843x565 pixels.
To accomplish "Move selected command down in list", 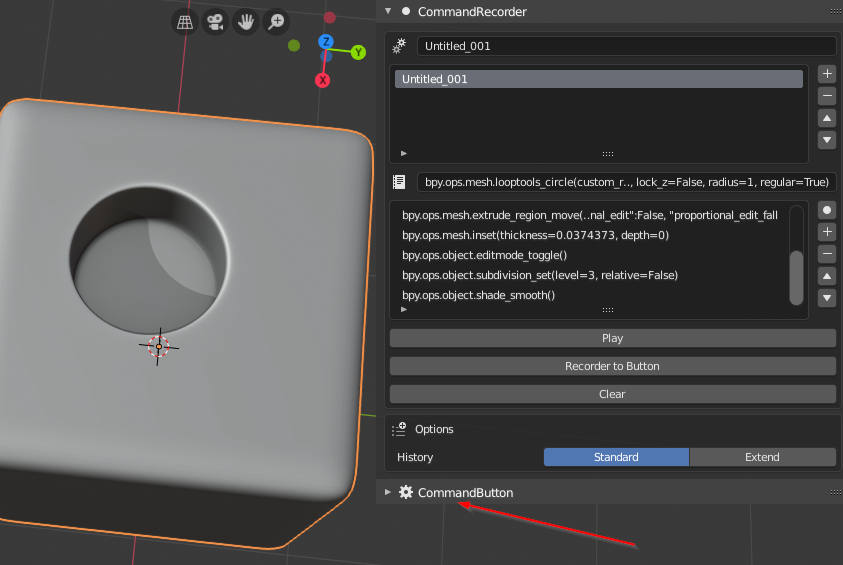I will coord(827,298).
